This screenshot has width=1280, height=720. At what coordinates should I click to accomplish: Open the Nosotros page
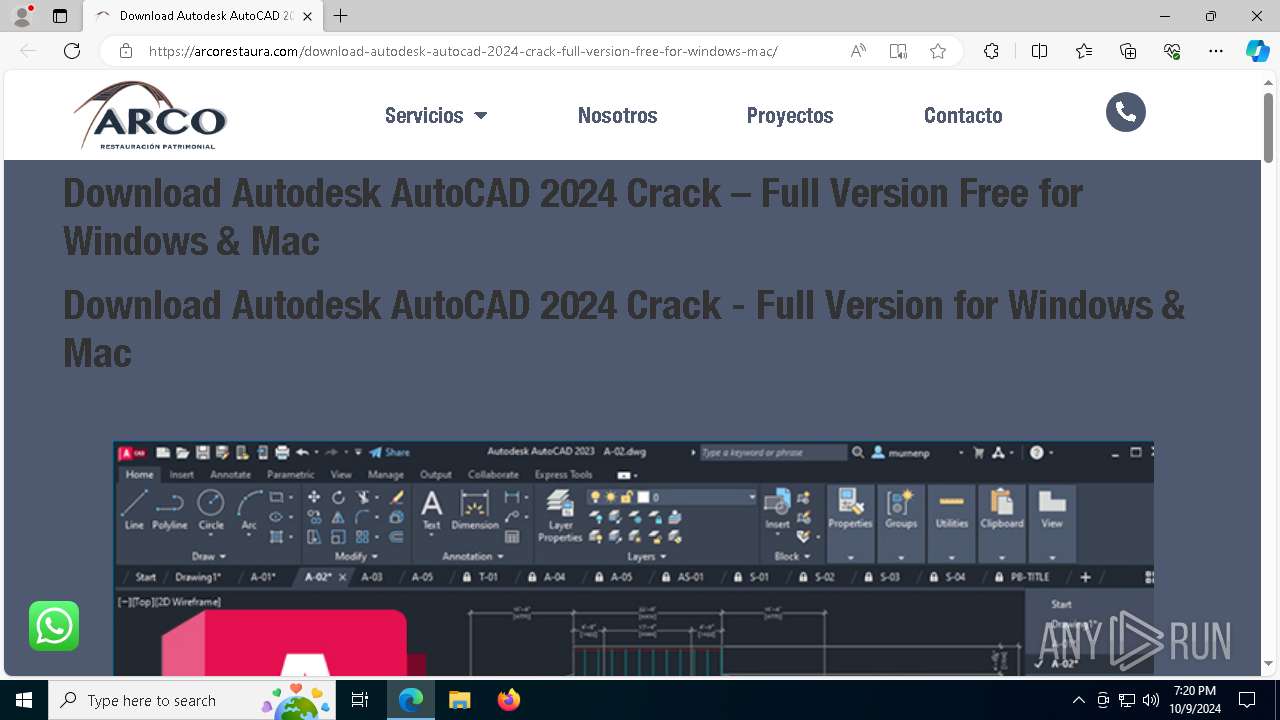(x=617, y=115)
